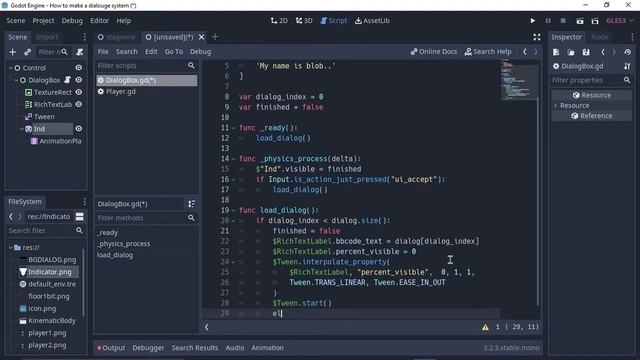
Task: Fold the _ready function at line 11
Action: 233,128
